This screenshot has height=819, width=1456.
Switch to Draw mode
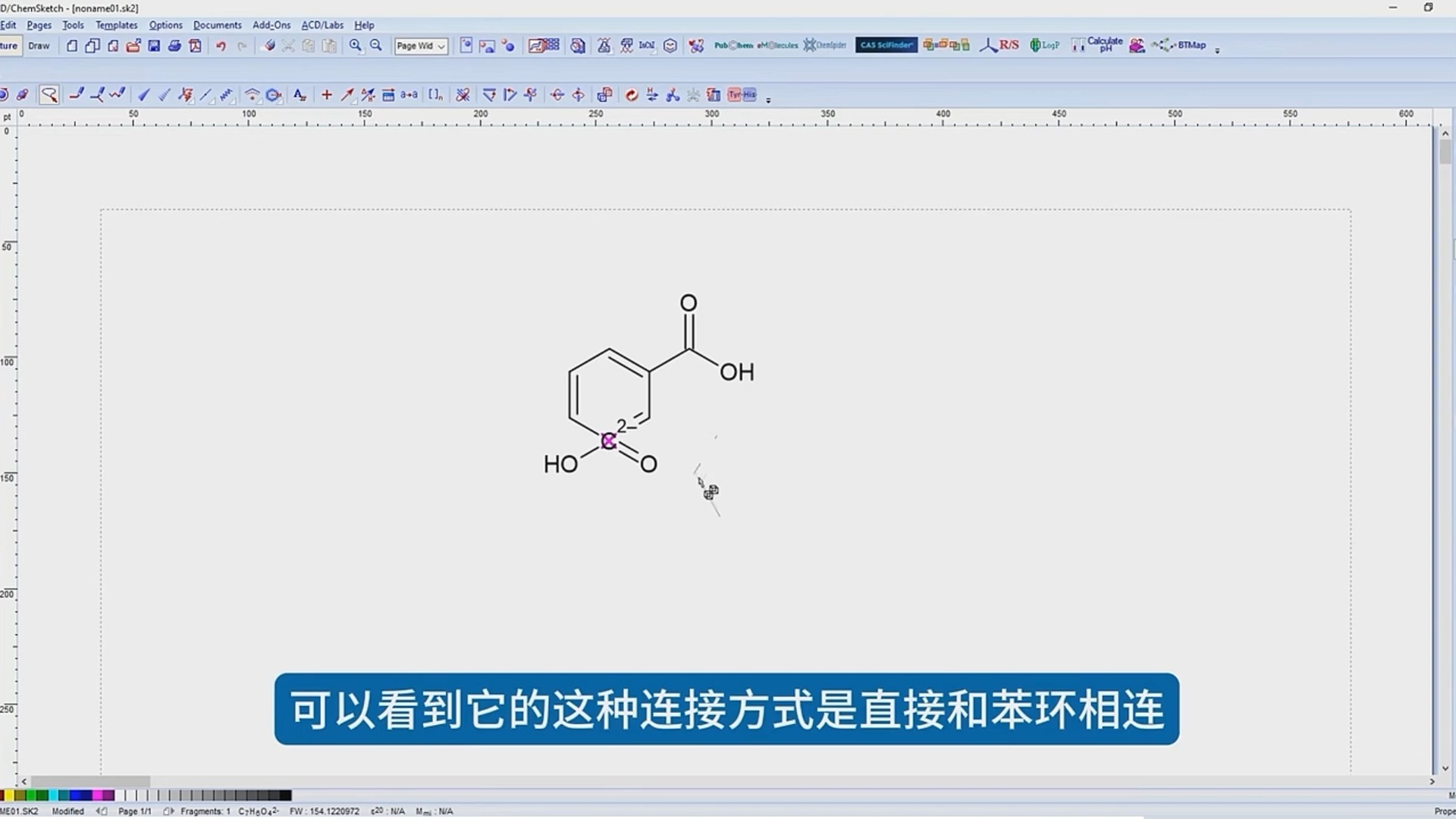39,45
